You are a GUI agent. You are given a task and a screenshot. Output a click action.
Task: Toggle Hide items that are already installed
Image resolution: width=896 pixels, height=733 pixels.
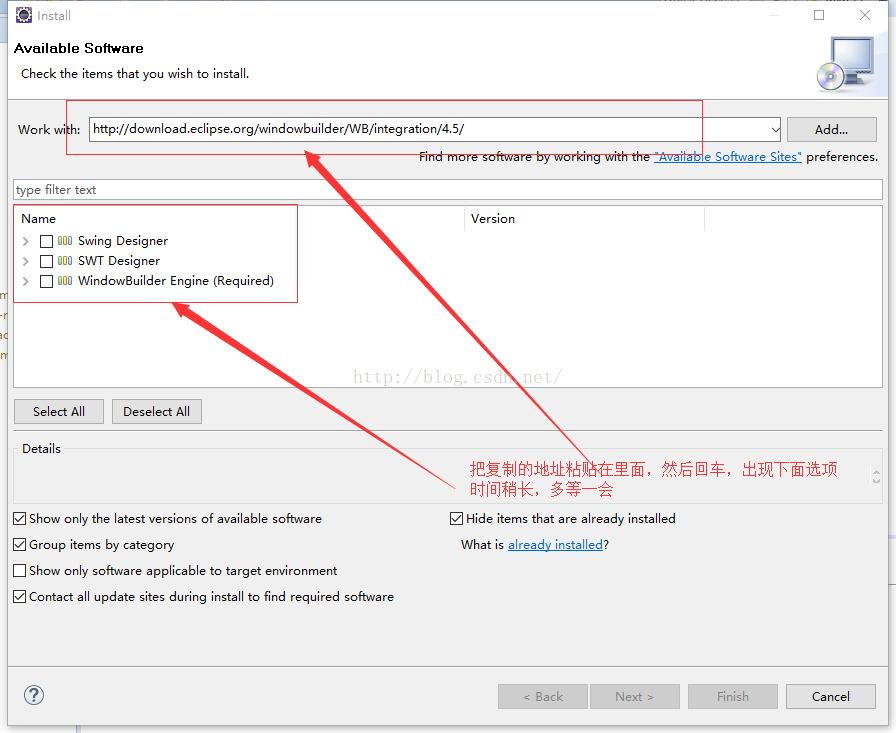click(456, 519)
